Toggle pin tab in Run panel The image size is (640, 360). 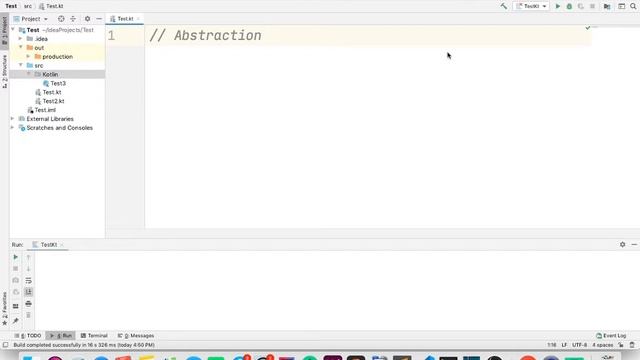16,321
